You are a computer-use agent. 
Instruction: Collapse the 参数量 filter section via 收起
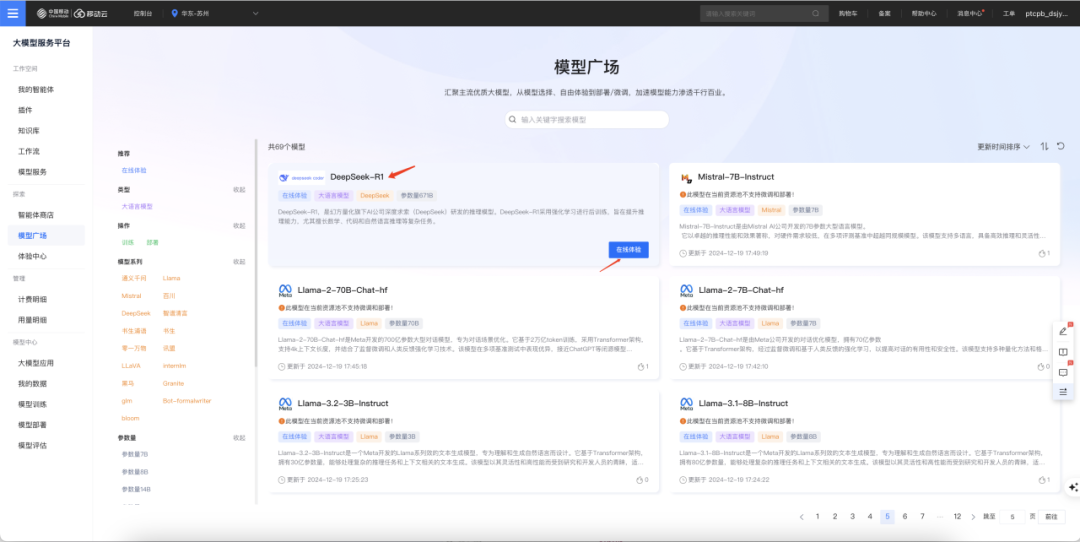pyautogui.click(x=239, y=437)
